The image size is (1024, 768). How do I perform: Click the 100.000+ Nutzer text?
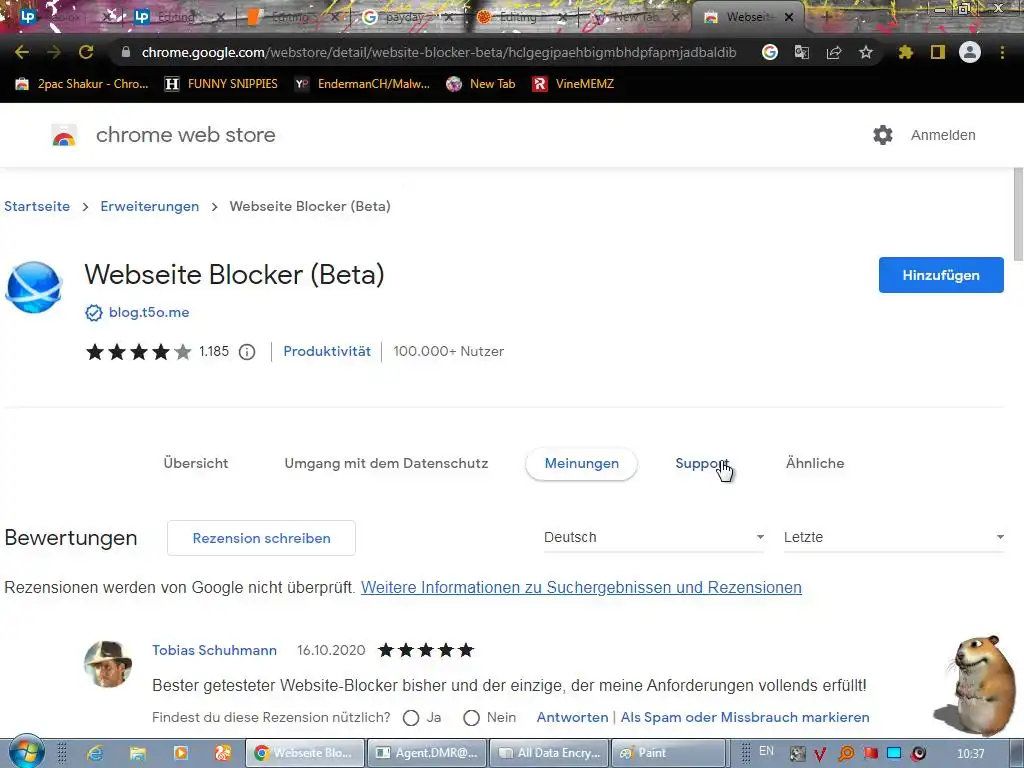[x=449, y=351]
